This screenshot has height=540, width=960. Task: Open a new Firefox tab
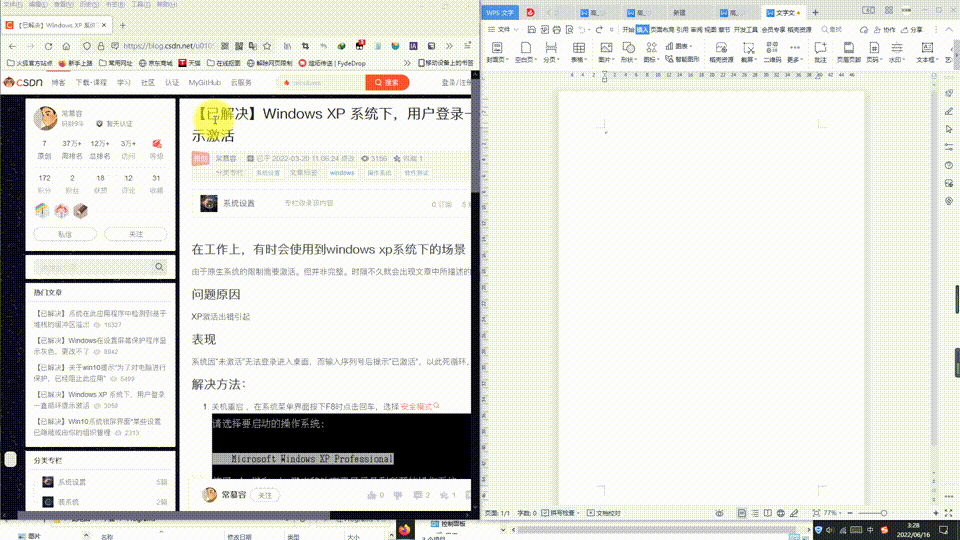click(x=122, y=25)
